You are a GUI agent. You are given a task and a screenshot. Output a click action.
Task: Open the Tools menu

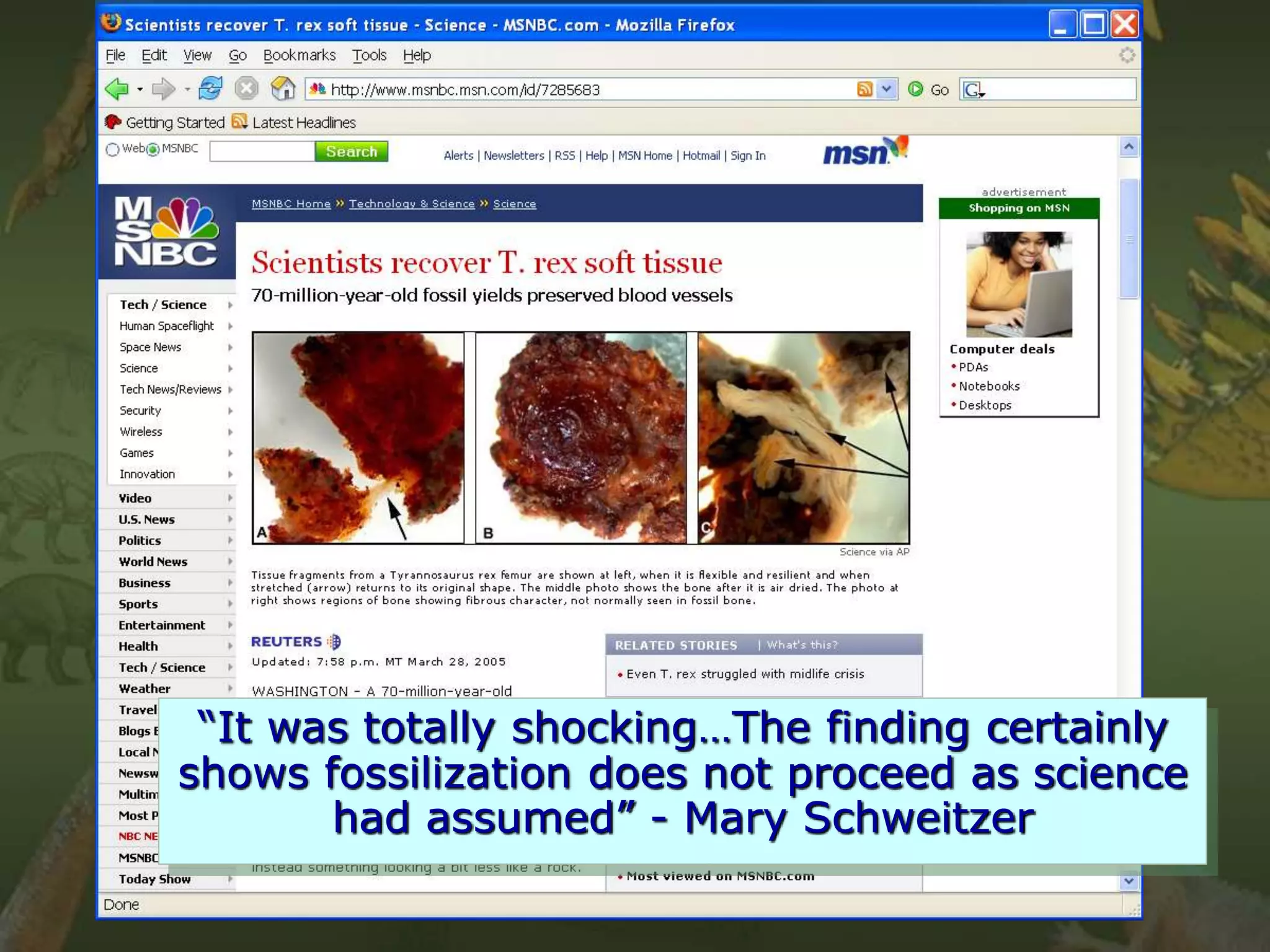(x=369, y=55)
